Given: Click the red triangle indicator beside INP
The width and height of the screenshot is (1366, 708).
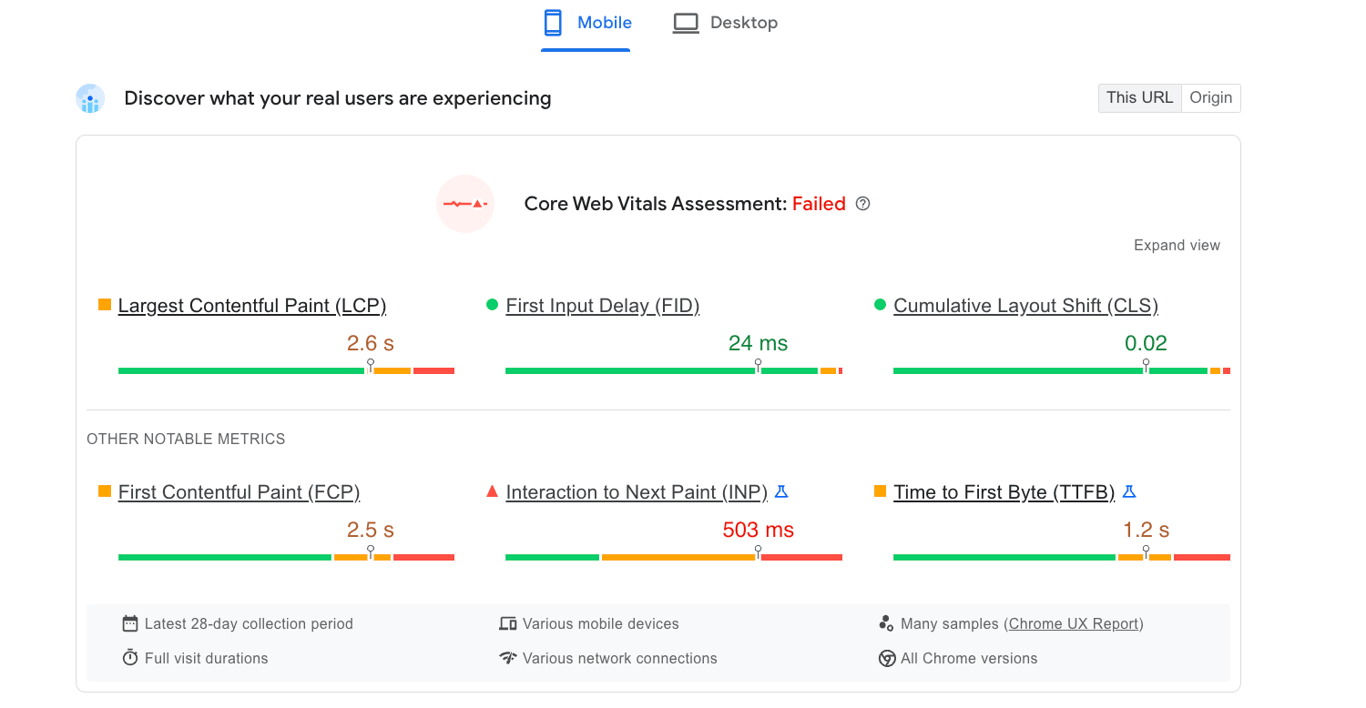Looking at the screenshot, I should click(491, 491).
